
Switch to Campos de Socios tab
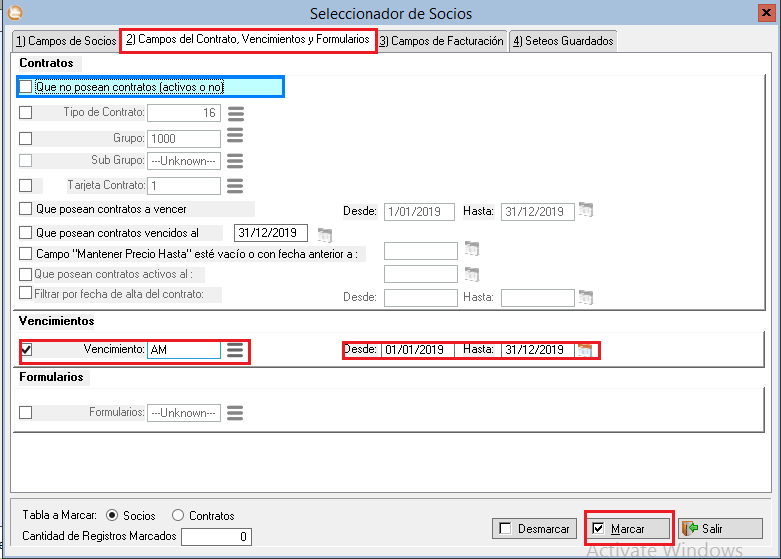[65, 41]
